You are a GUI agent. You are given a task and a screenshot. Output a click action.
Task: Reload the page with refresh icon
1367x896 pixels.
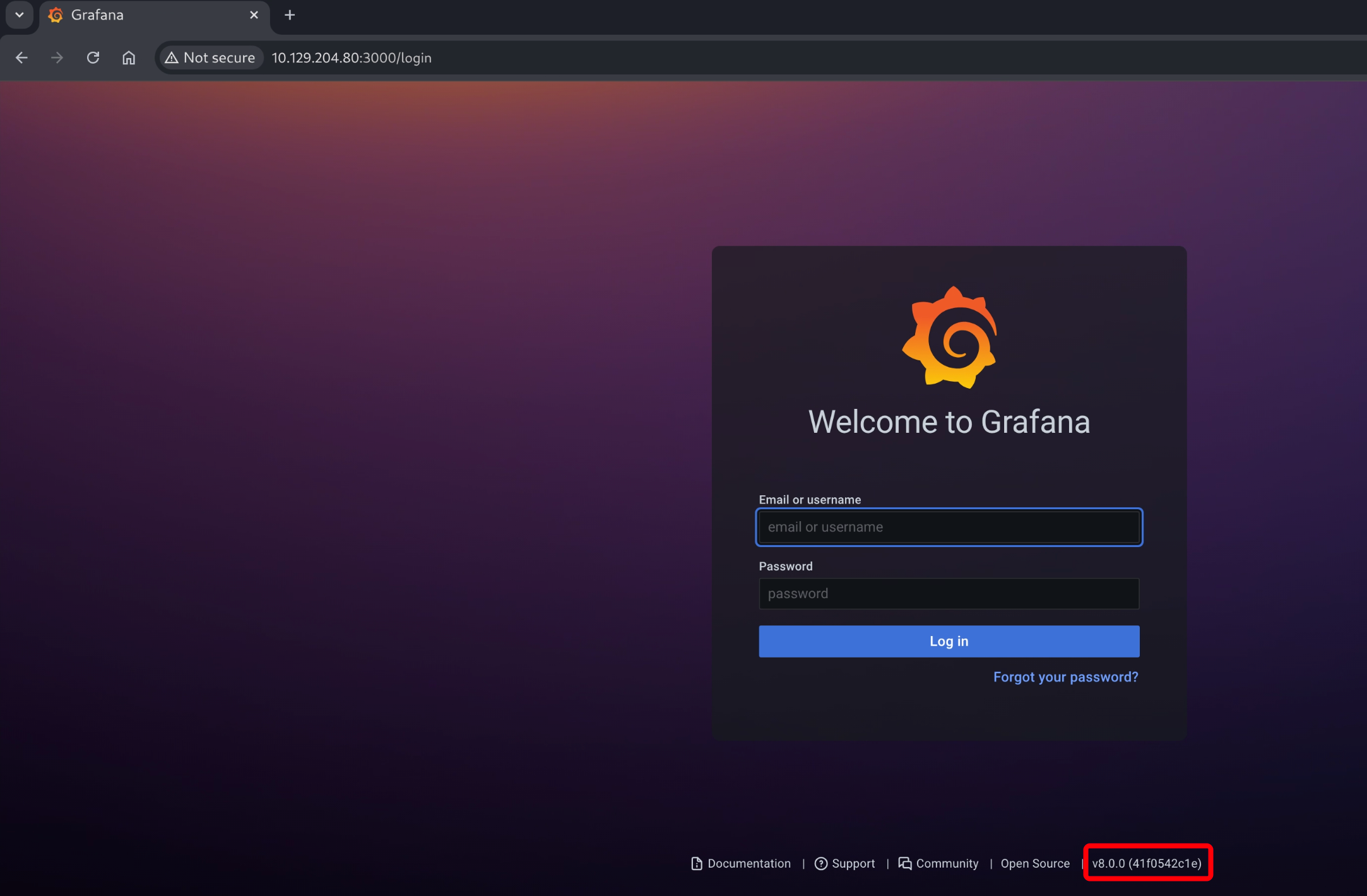93,58
